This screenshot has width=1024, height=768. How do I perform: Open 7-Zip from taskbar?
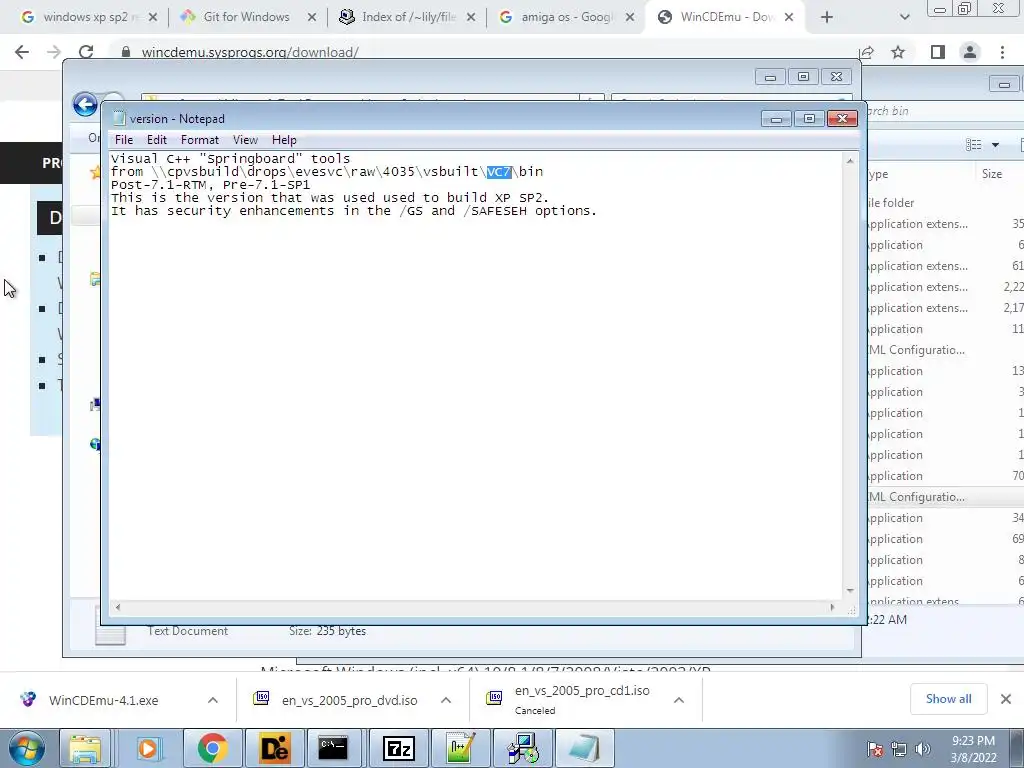coord(398,748)
